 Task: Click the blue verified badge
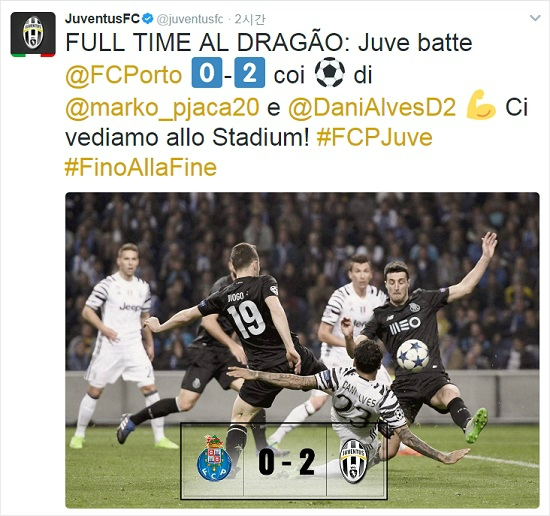(148, 18)
